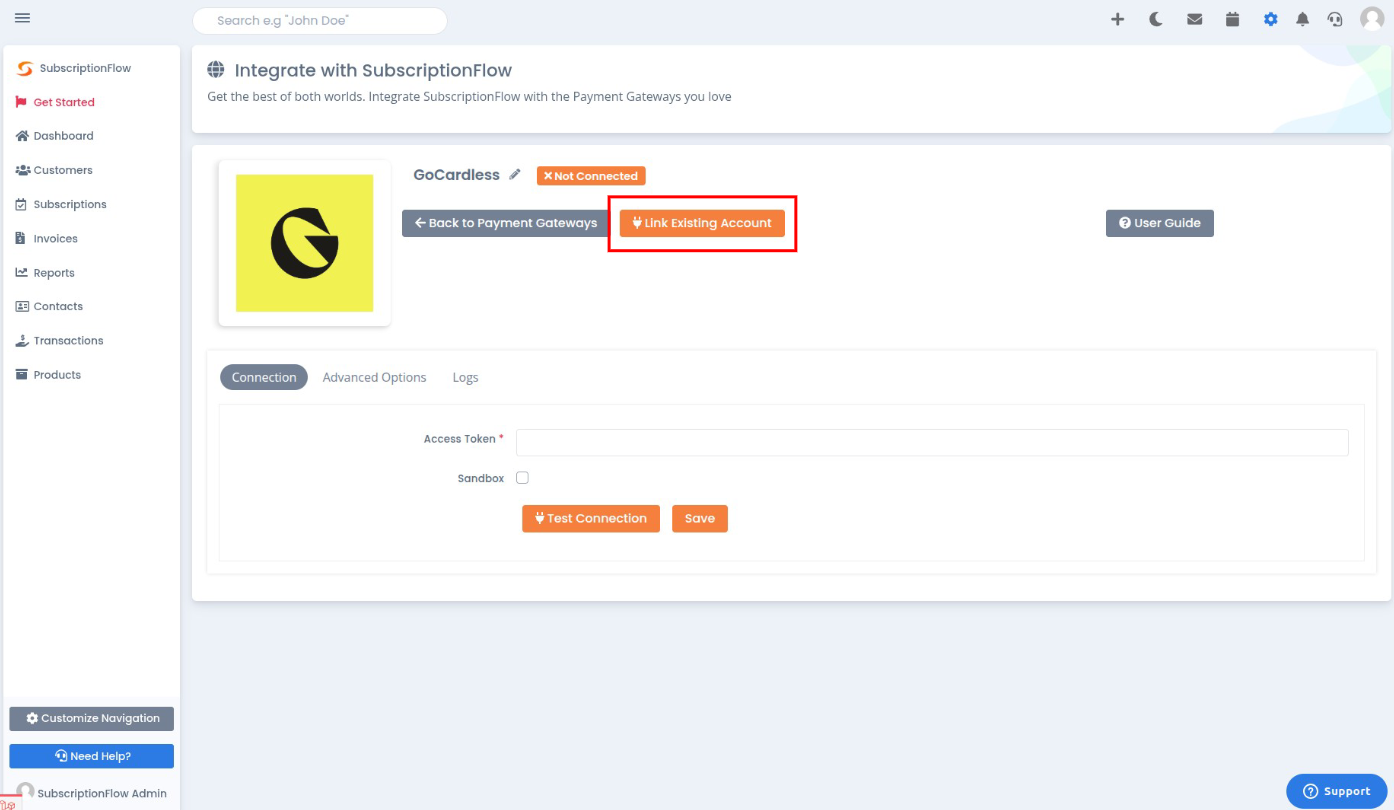Click the Save button

point(700,518)
